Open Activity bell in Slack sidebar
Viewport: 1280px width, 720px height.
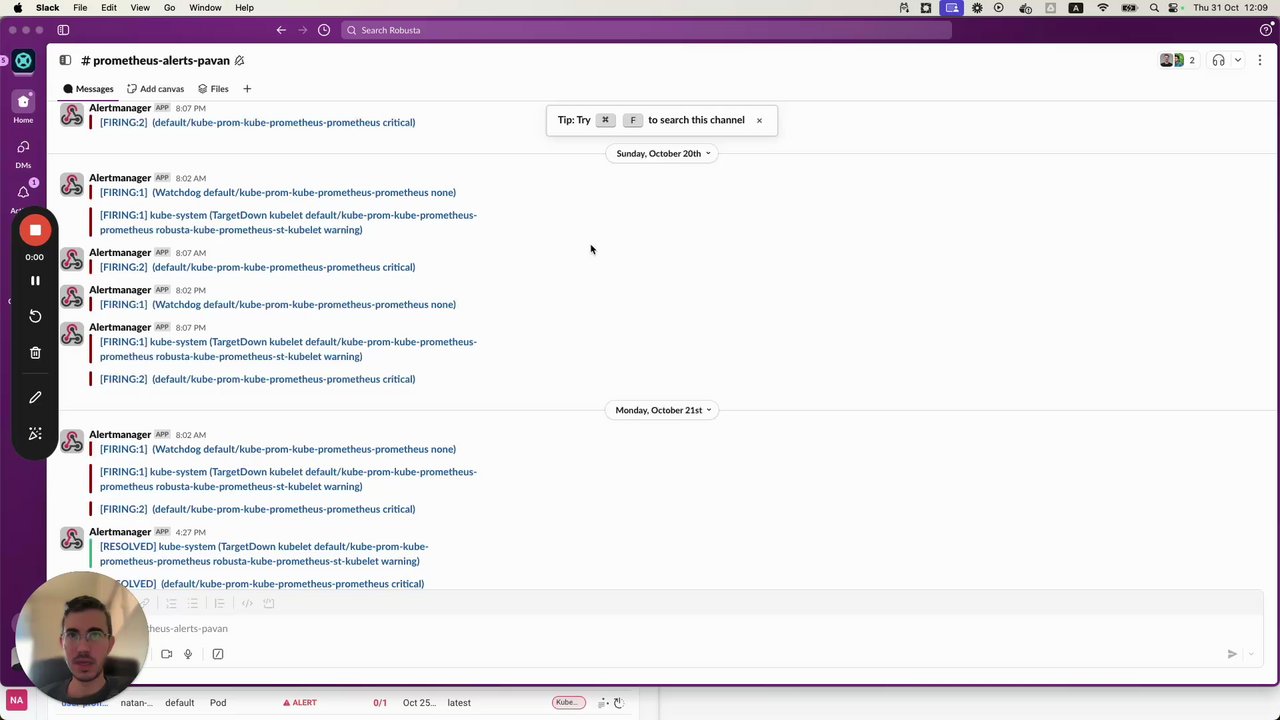pos(23,194)
